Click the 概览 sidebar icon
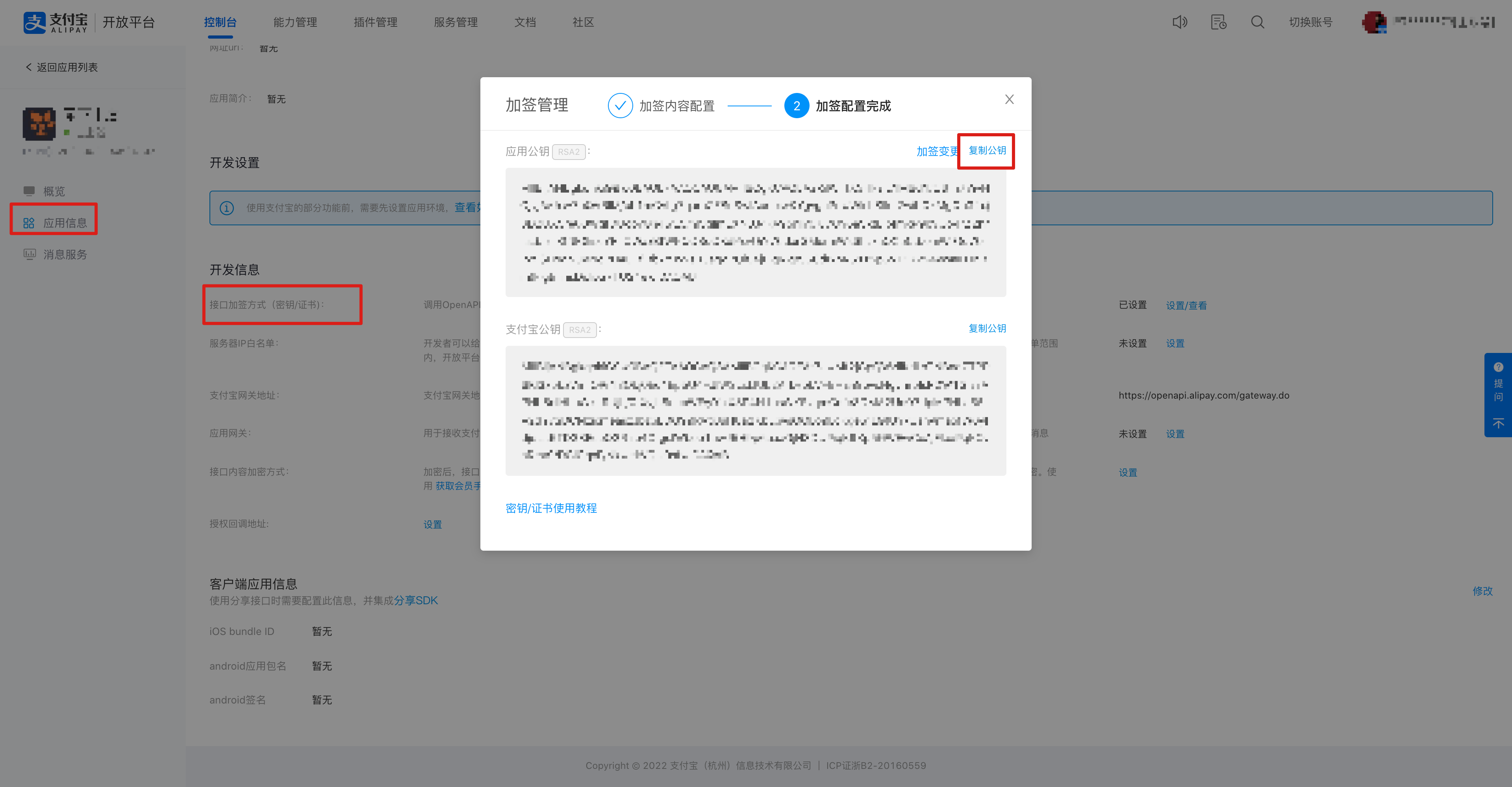The image size is (1512, 787). click(30, 191)
